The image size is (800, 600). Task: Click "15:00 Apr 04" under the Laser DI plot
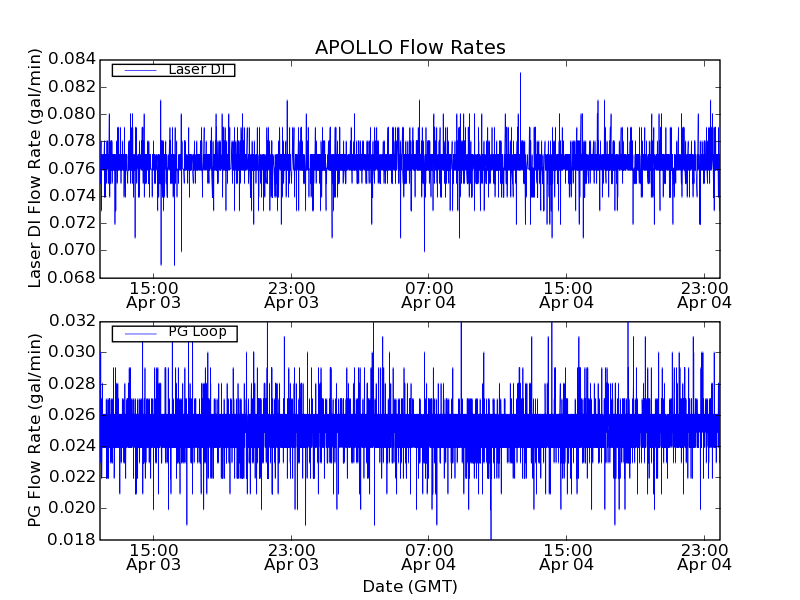coord(566,295)
